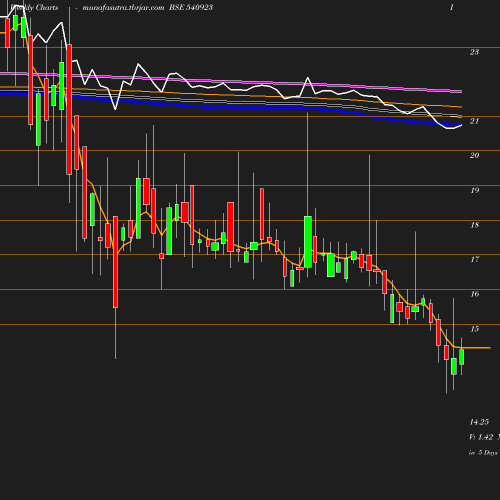Click the price axis label 18
This screenshot has height=500, width=500.
[x=474, y=225]
